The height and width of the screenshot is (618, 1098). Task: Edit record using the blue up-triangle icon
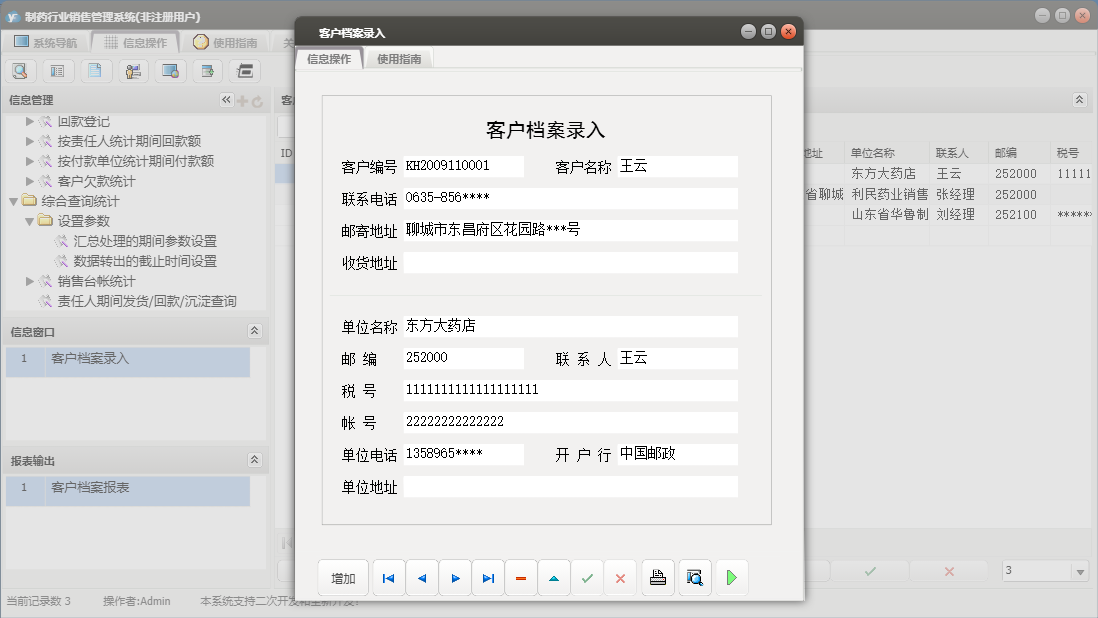[x=554, y=577]
